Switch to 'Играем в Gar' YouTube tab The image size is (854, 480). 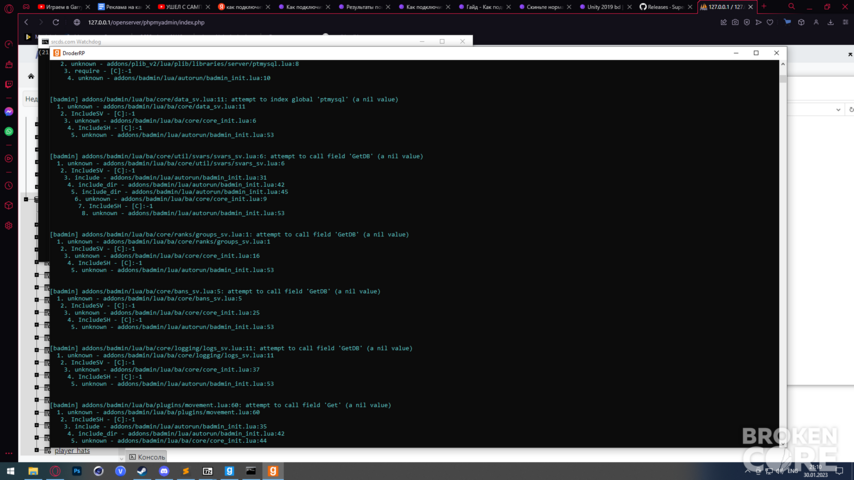[63, 7]
